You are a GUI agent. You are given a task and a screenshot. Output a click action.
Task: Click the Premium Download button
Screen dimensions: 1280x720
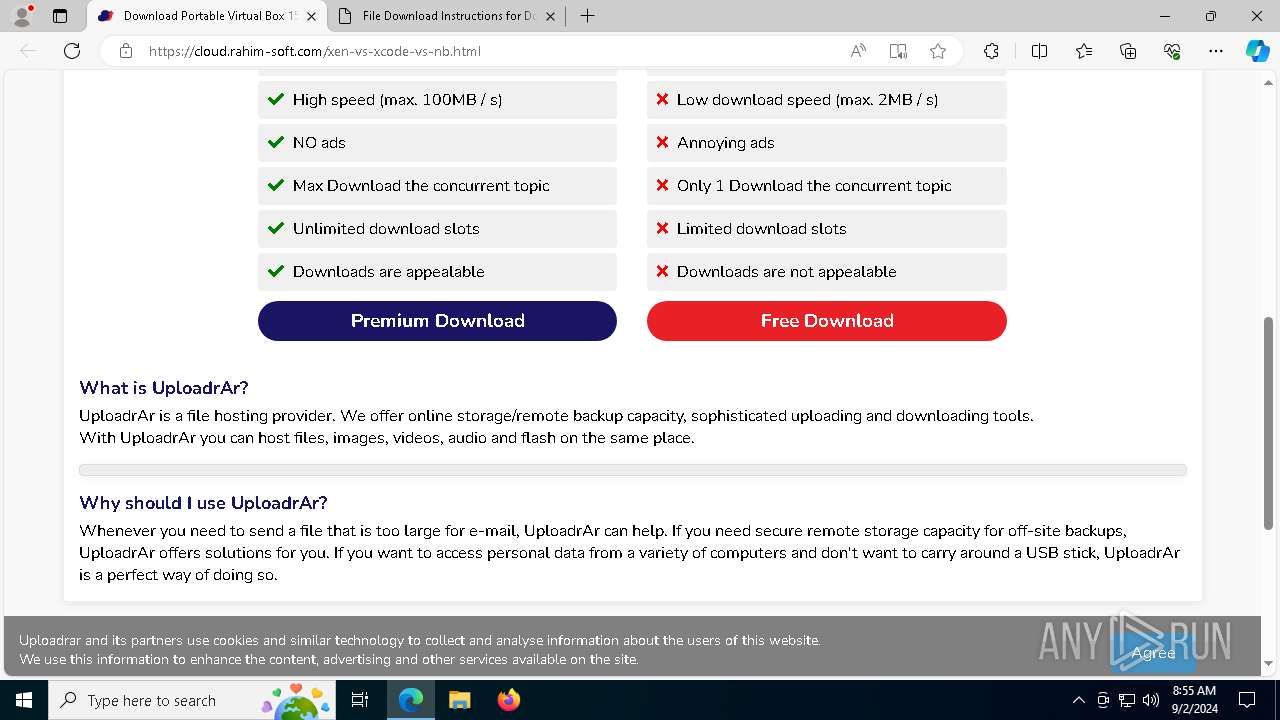click(x=437, y=321)
